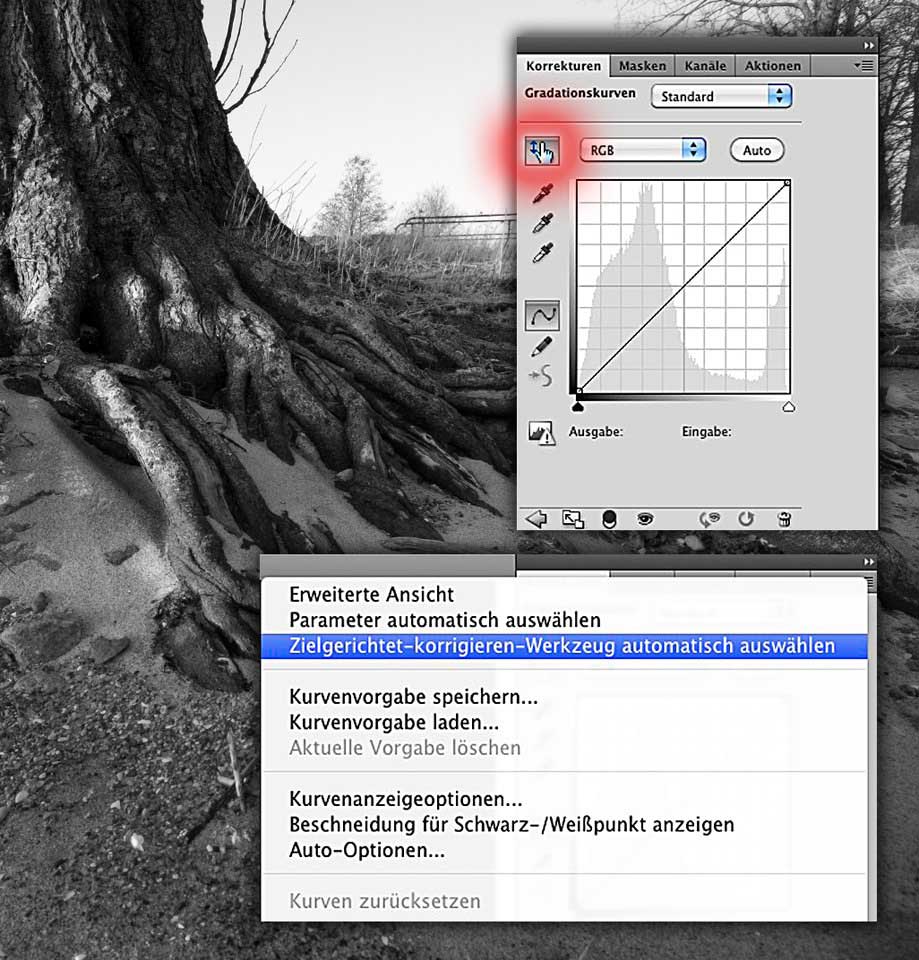Switch to the Kanäle tab
This screenshot has width=919, height=960.
click(705, 66)
